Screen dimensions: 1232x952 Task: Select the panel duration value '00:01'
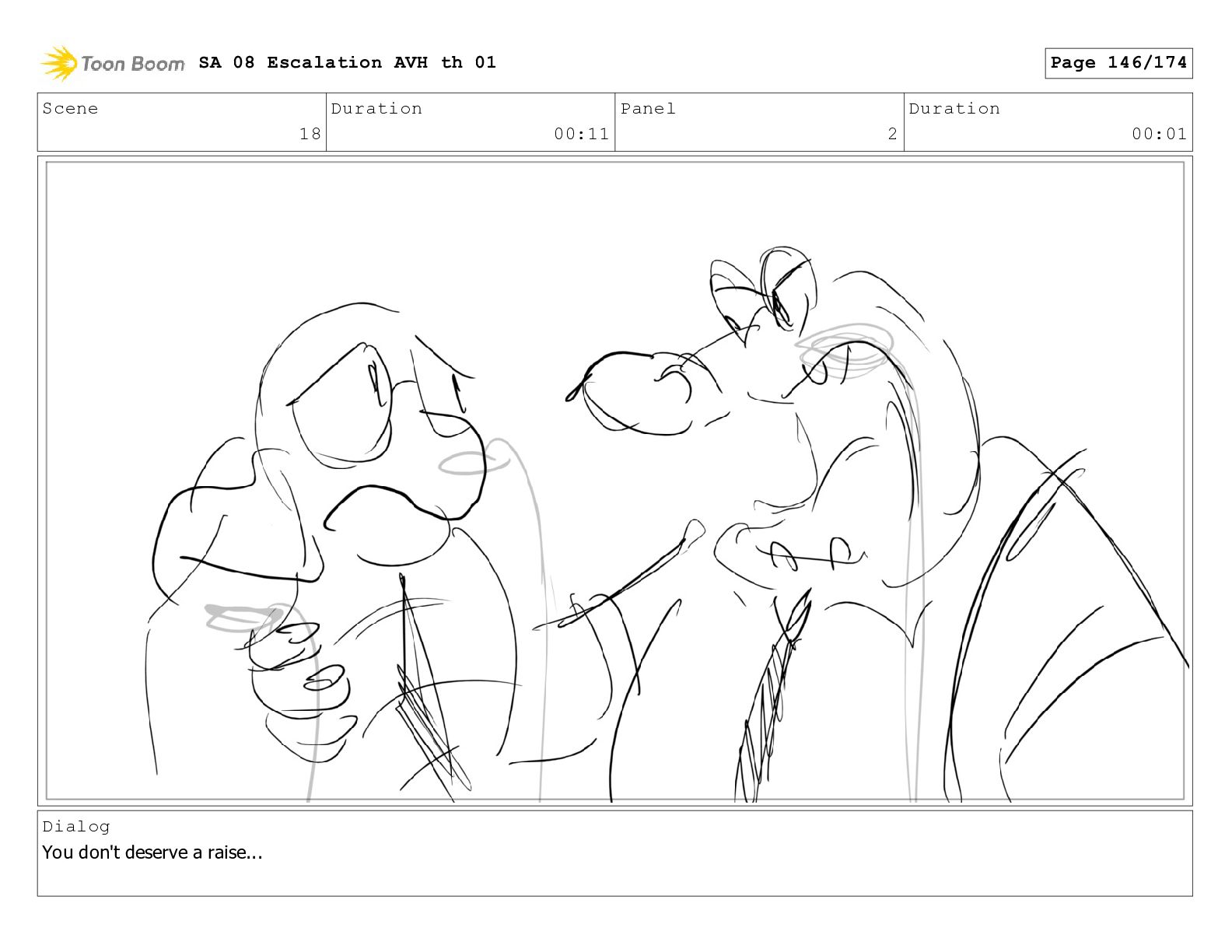[x=1159, y=134]
